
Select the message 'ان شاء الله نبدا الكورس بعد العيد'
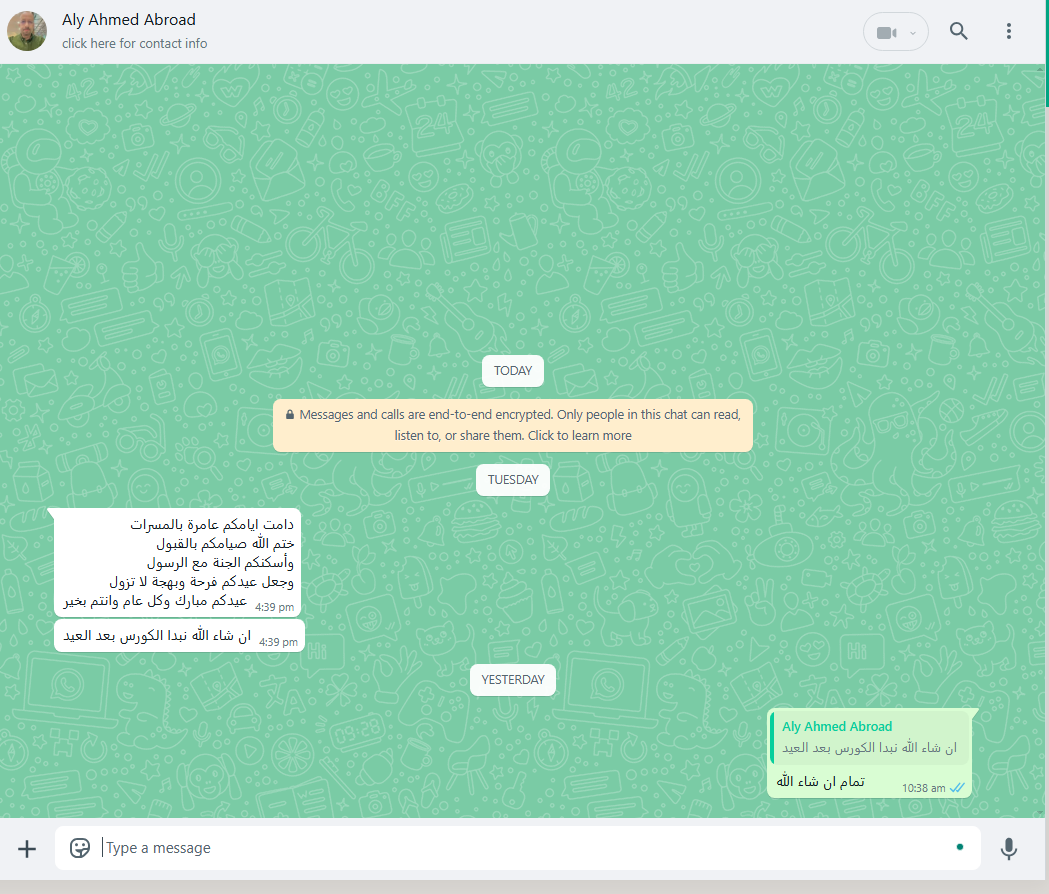[x=179, y=636]
